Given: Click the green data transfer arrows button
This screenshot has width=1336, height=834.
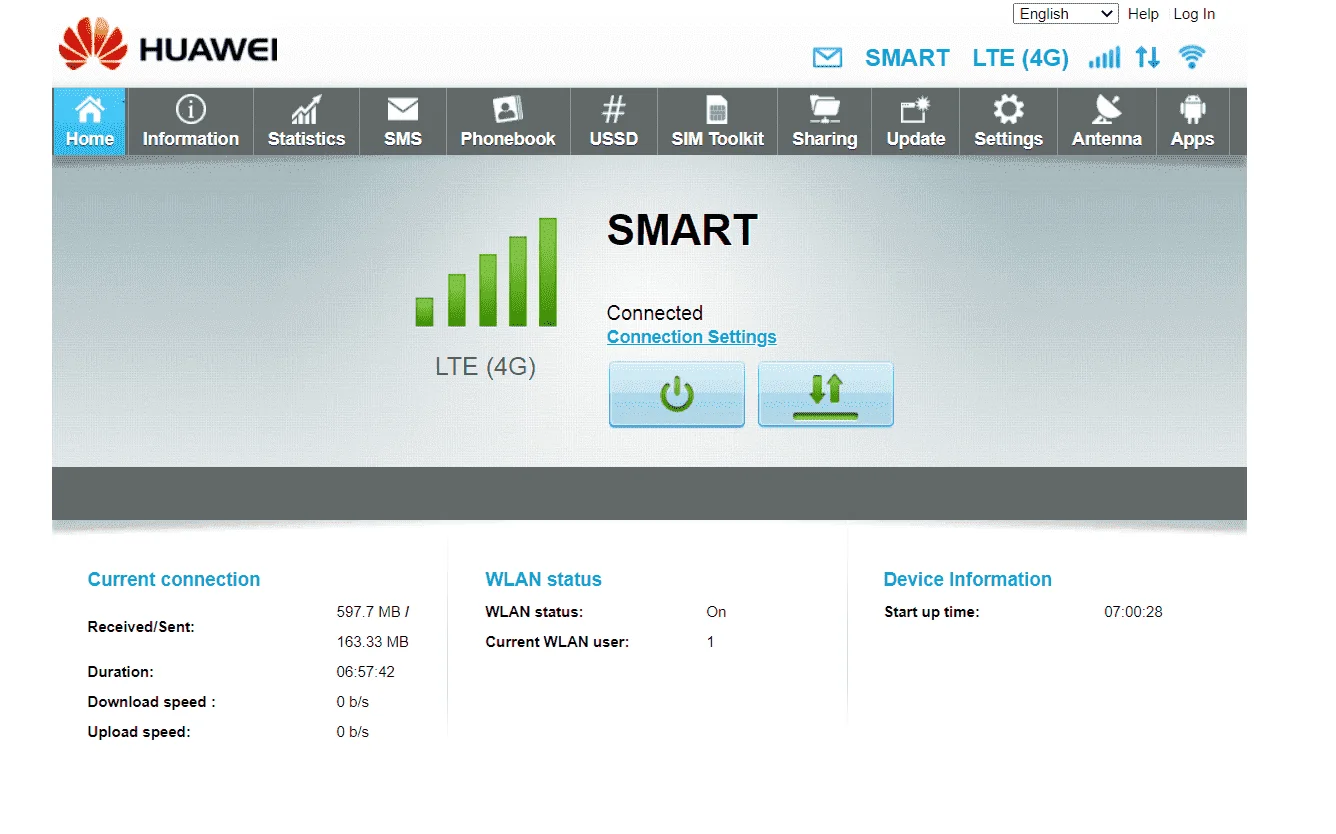Looking at the screenshot, I should click(x=826, y=395).
